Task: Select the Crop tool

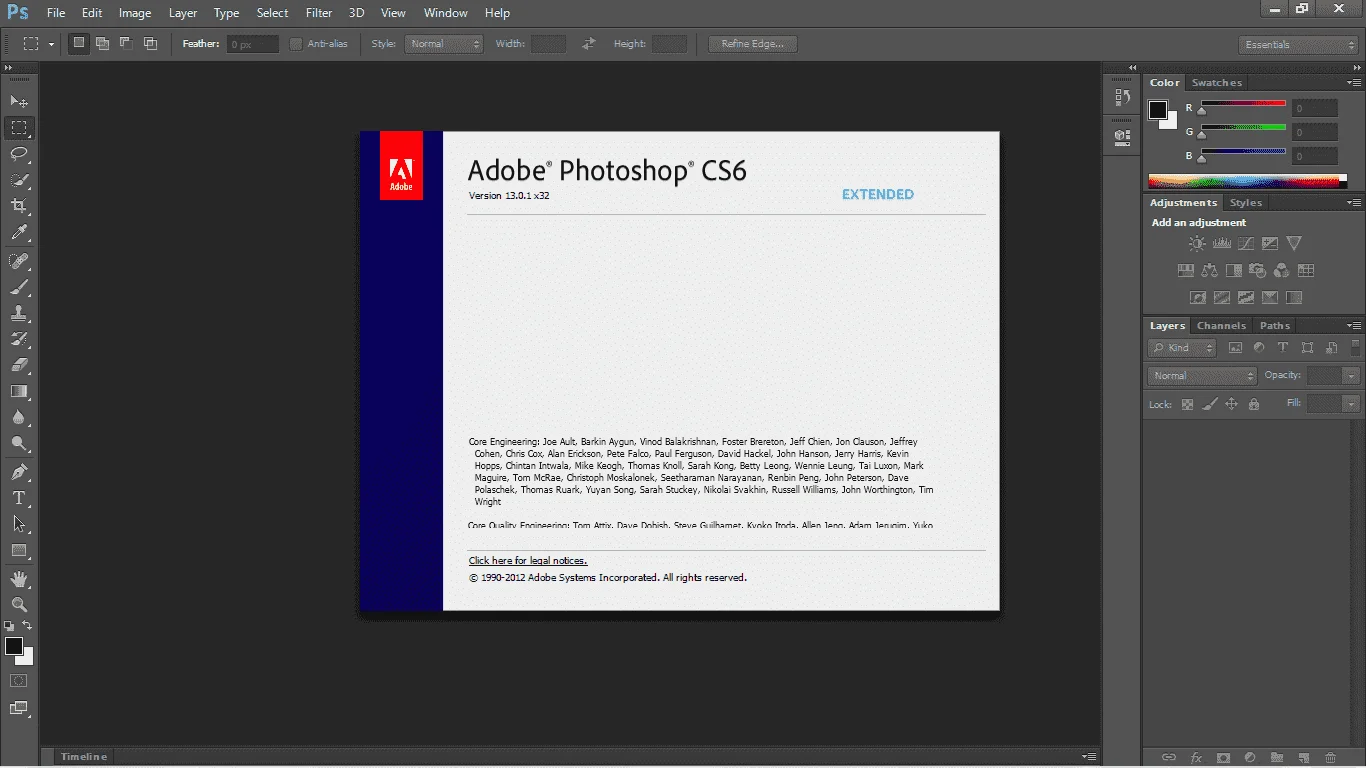Action: click(19, 206)
